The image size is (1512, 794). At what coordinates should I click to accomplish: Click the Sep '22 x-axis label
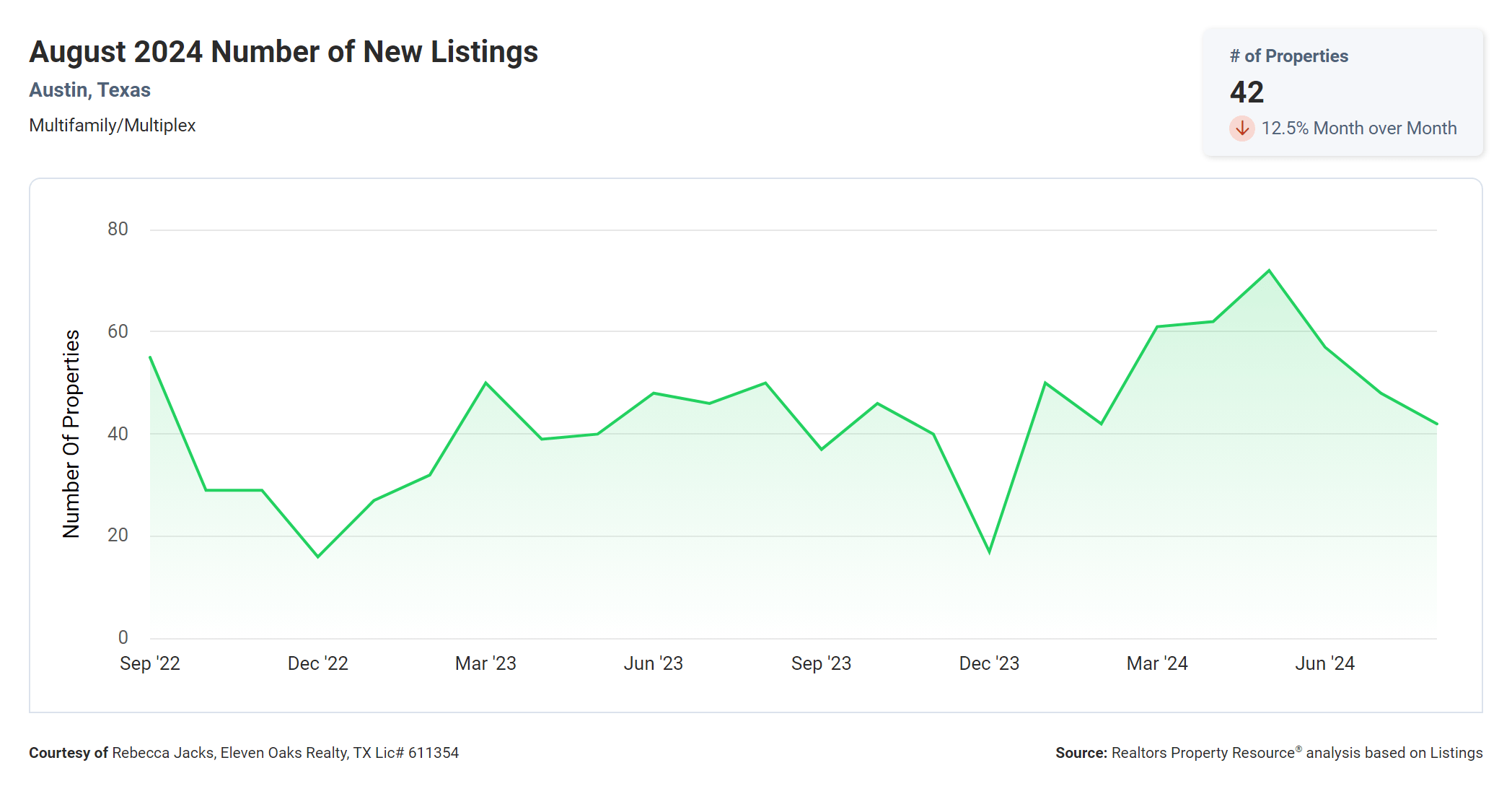149,663
